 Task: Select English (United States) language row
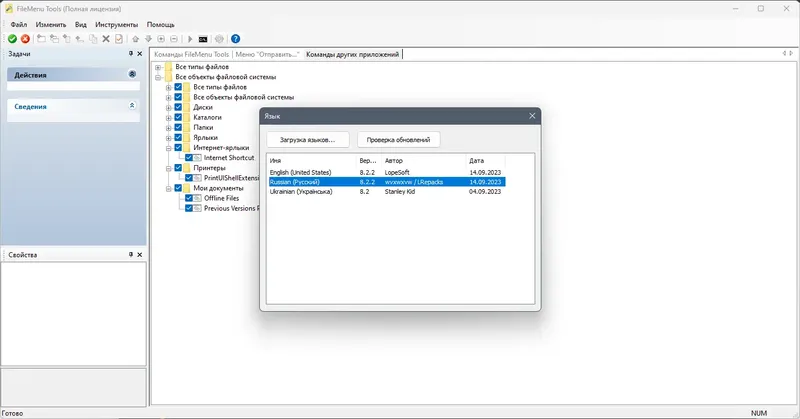387,172
